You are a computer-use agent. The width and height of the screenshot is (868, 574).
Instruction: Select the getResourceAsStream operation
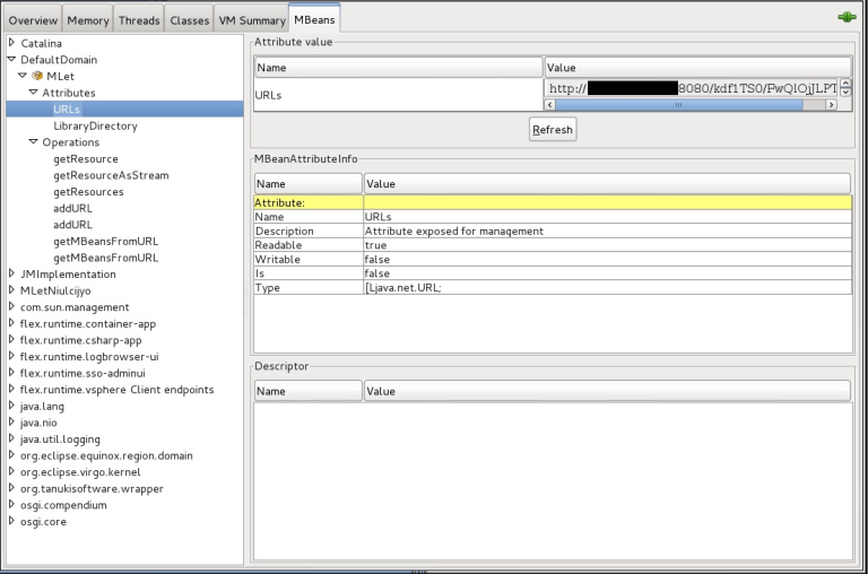click(x=111, y=175)
